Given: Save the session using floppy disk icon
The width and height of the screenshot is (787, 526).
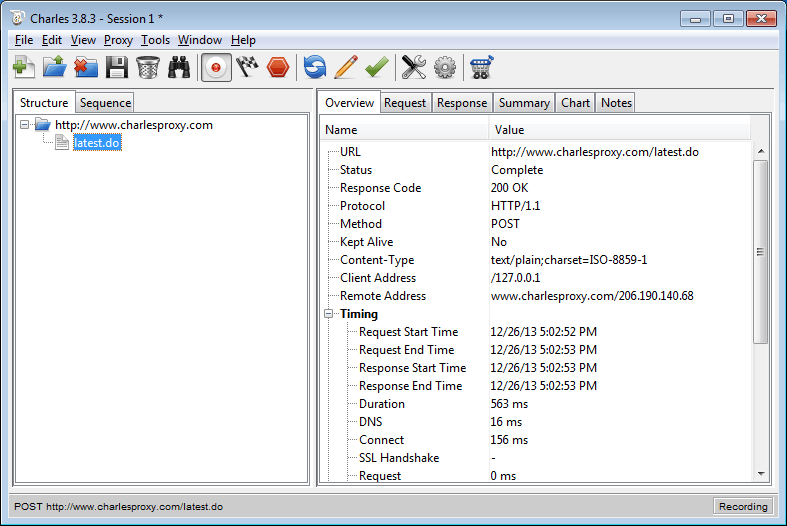Looking at the screenshot, I should (116, 67).
